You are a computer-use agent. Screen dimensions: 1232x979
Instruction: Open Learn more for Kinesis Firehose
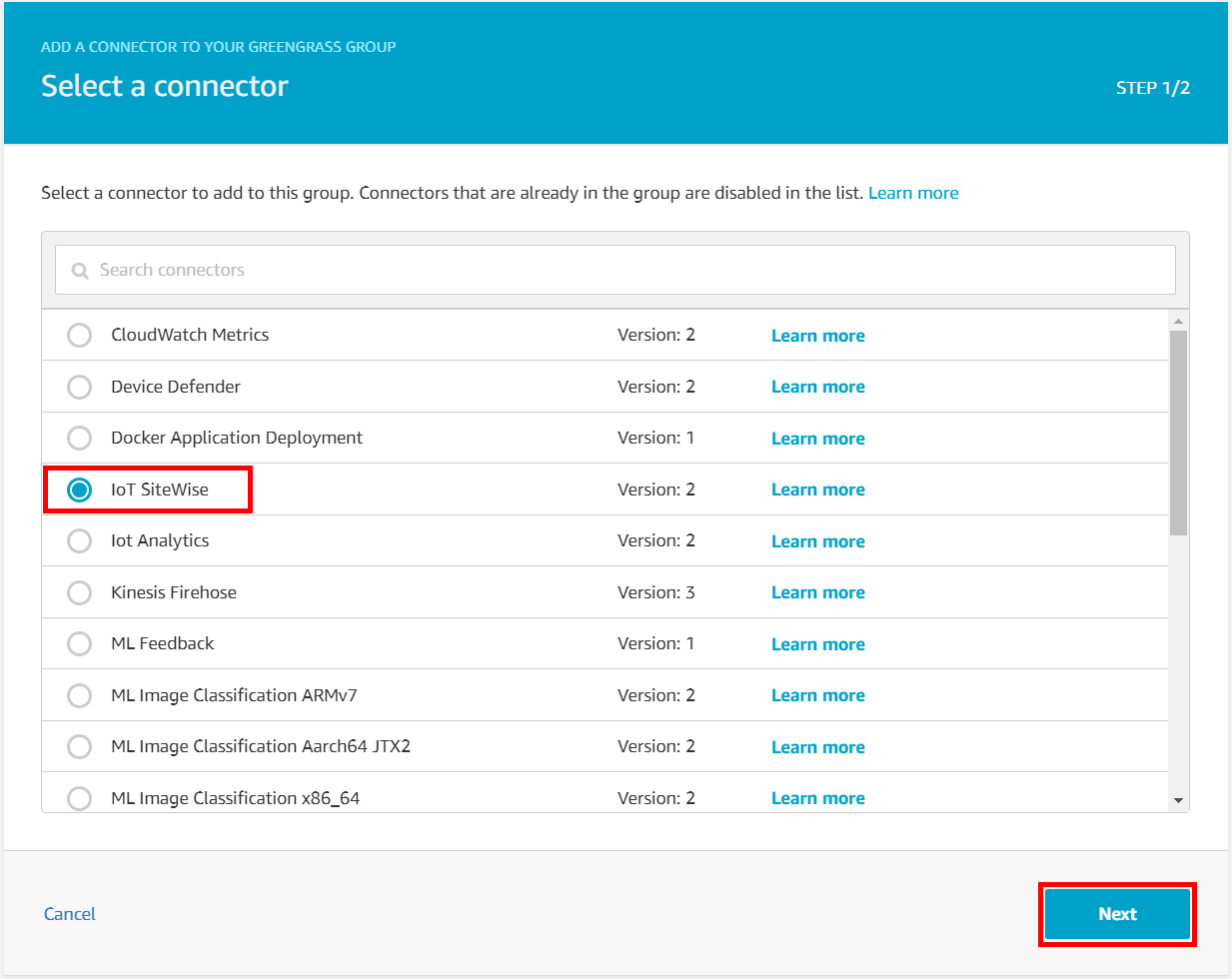coord(817,592)
